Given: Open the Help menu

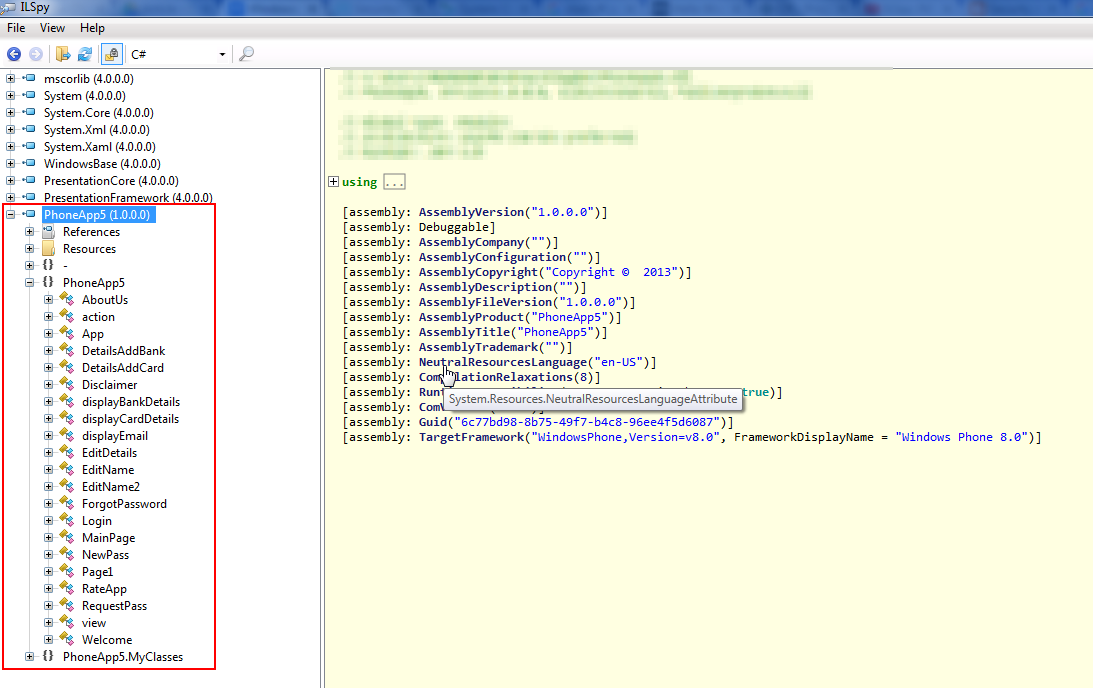Looking at the screenshot, I should pos(92,28).
